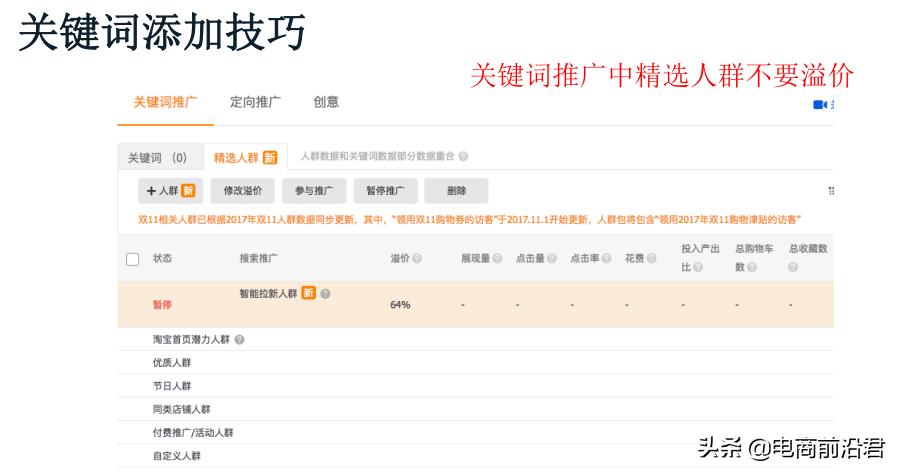The width and height of the screenshot is (899, 473).
Task: Open the 定向推广 tab
Action: [255, 102]
